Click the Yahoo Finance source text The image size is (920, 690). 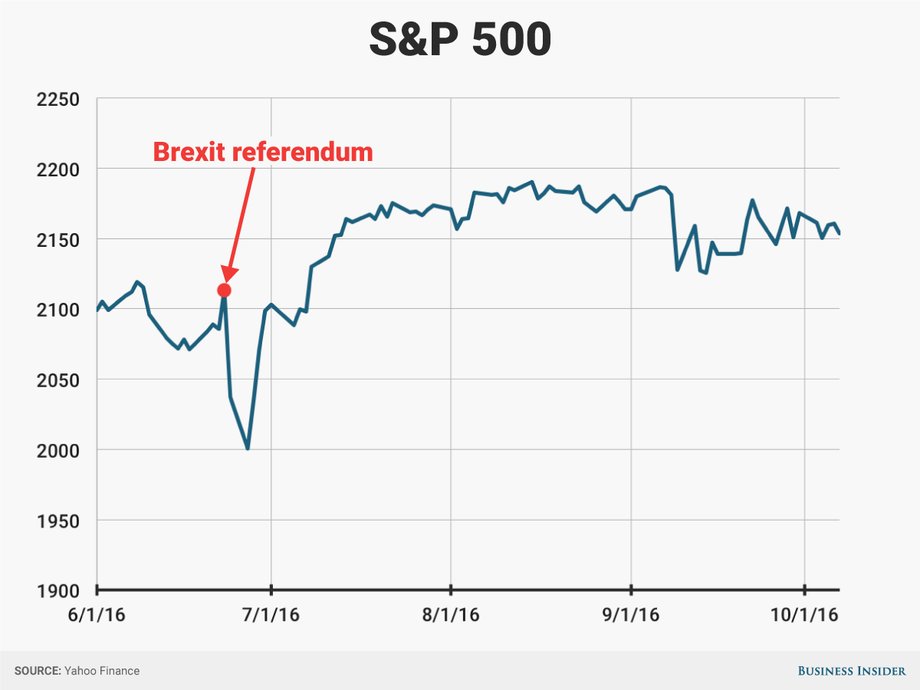(x=102, y=671)
